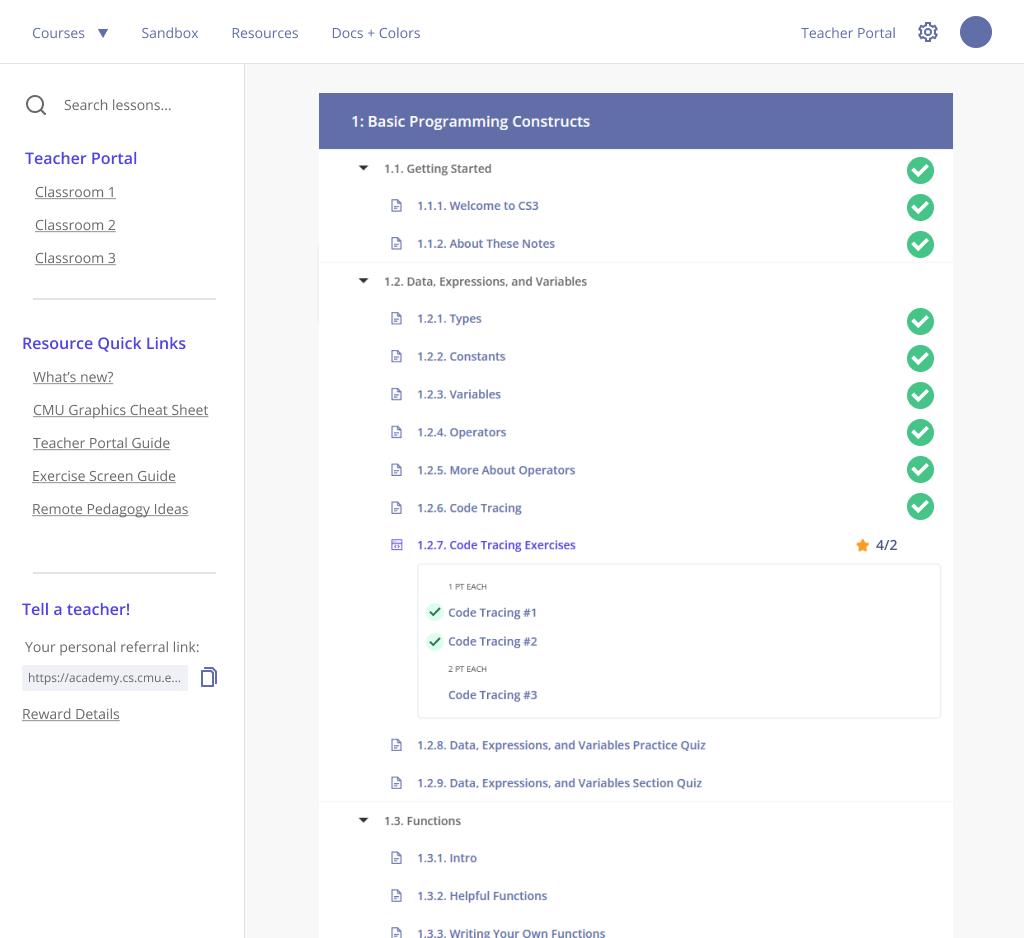
Task: Click the green completion check for Getting Started
Action: (920, 170)
